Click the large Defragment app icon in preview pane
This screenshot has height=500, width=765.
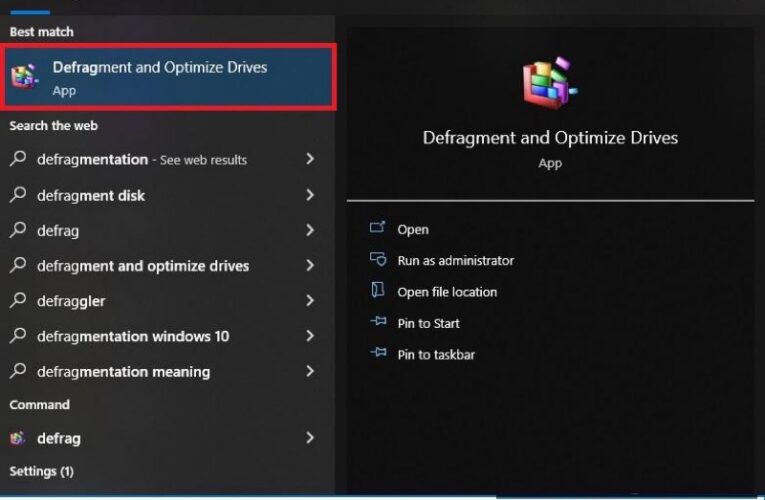[x=550, y=83]
